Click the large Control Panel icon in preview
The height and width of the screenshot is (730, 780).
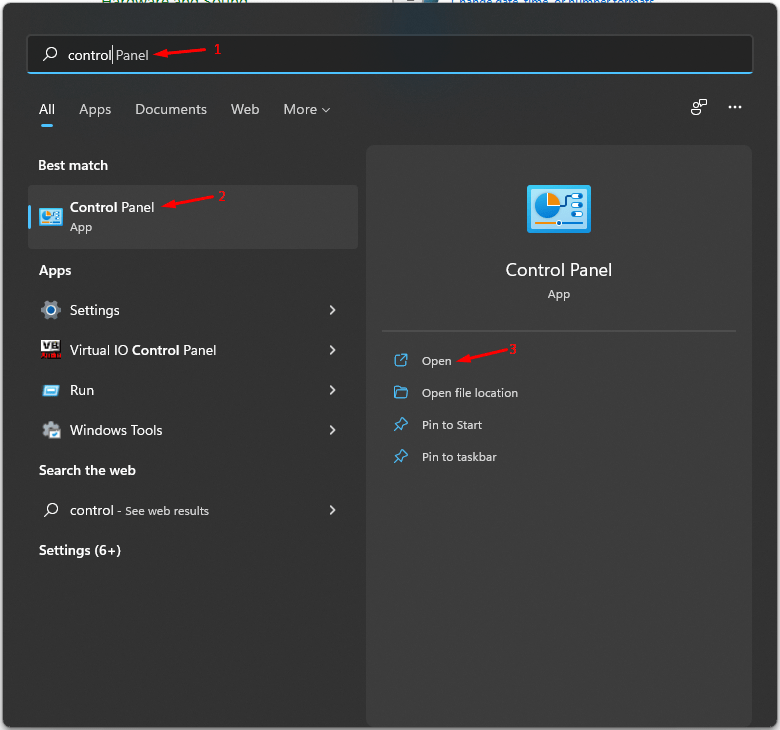coord(559,209)
